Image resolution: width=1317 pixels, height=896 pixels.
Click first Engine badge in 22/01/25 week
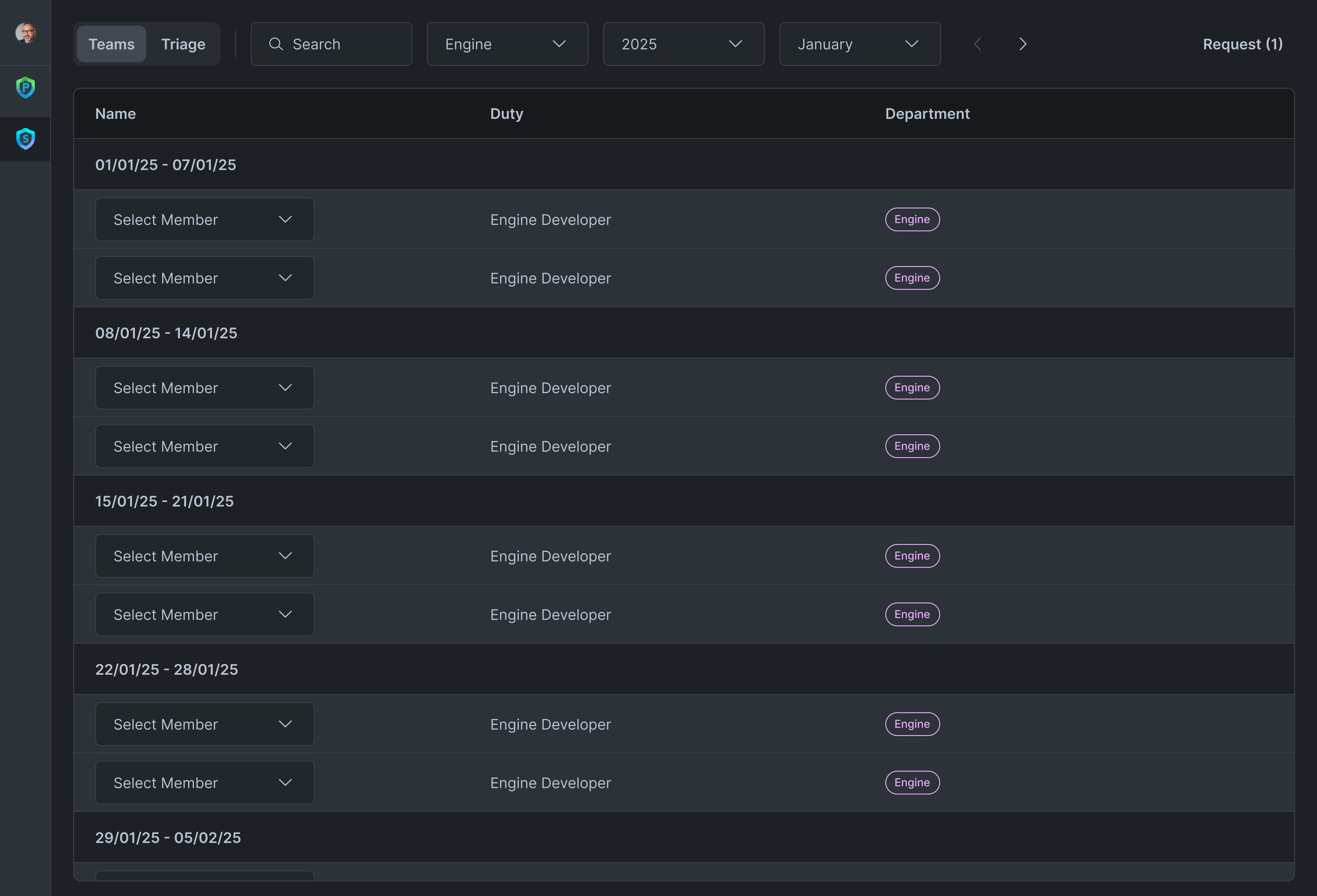pyautogui.click(x=912, y=724)
